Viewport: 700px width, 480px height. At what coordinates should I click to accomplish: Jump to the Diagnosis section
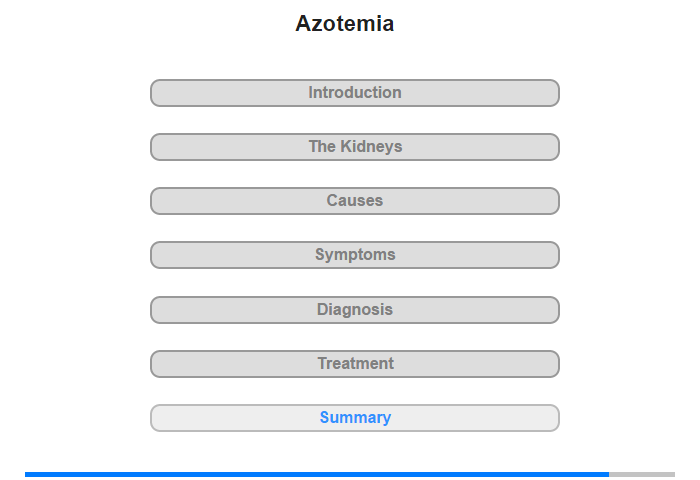tap(355, 310)
